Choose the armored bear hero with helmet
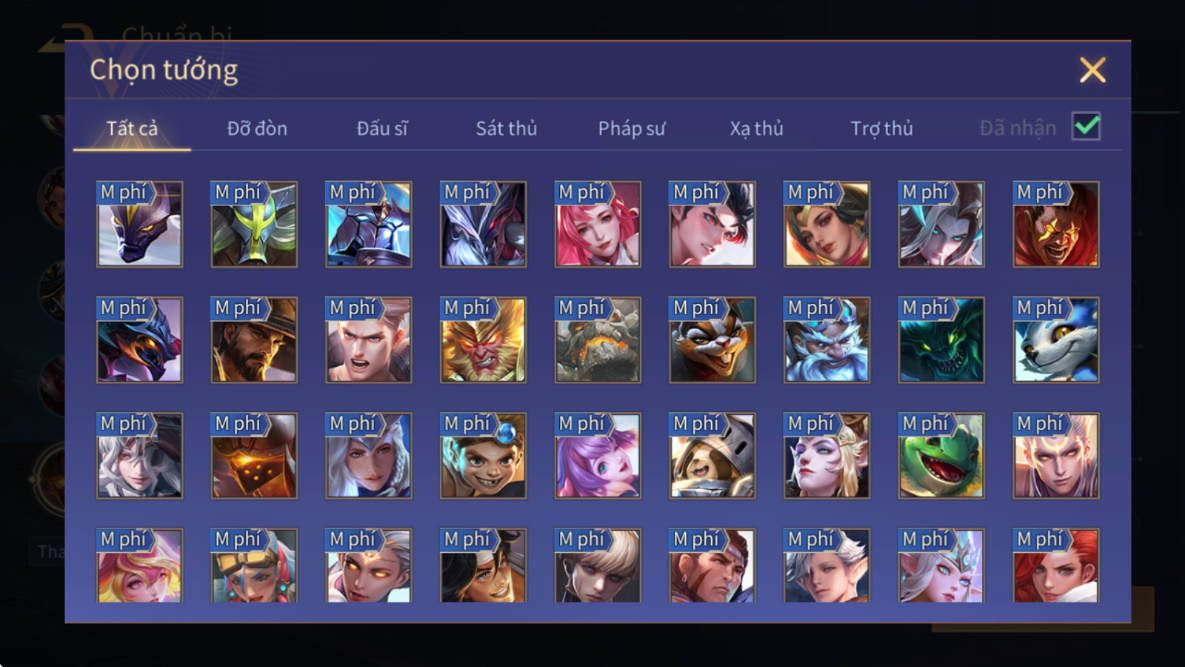 712,455
